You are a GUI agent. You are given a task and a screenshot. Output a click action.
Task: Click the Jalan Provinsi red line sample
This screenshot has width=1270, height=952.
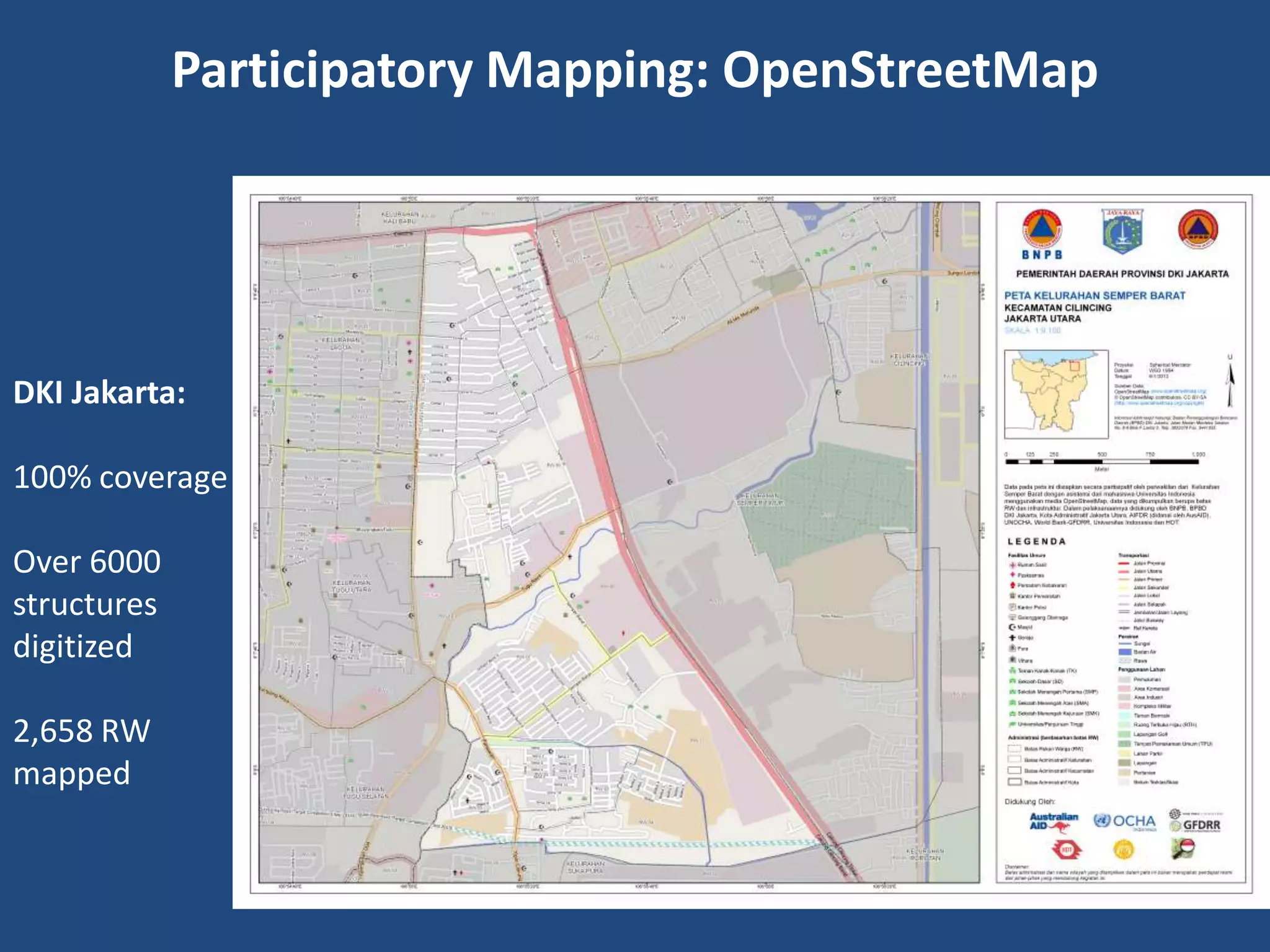(1124, 563)
